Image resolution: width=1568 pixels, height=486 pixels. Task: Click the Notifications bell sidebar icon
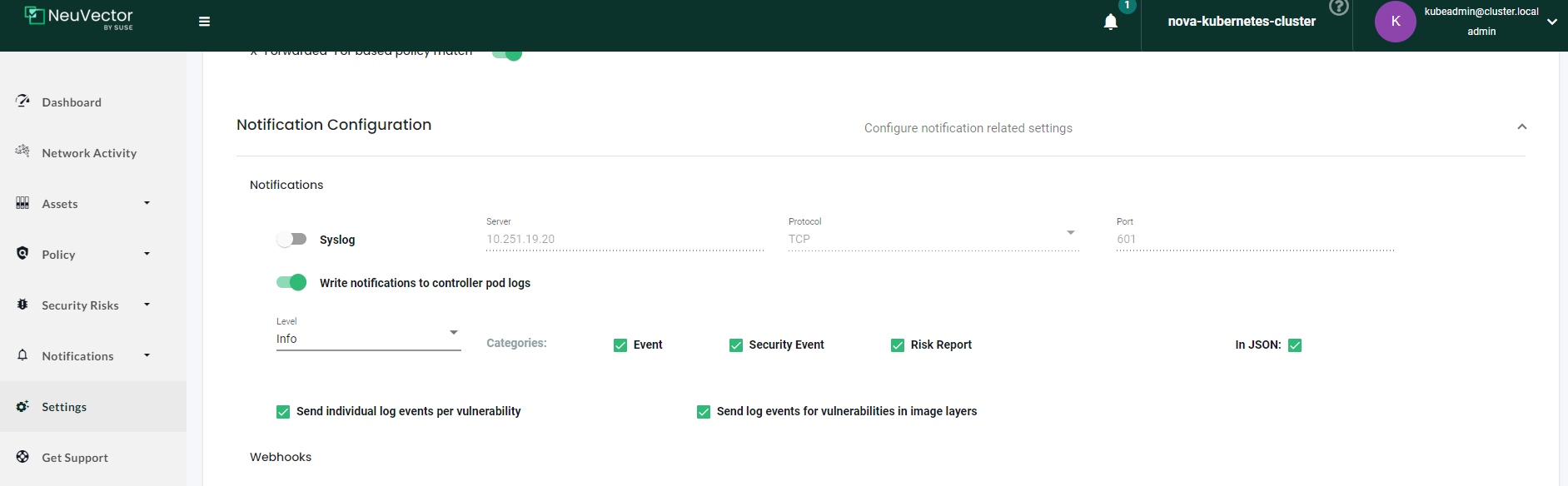(22, 355)
